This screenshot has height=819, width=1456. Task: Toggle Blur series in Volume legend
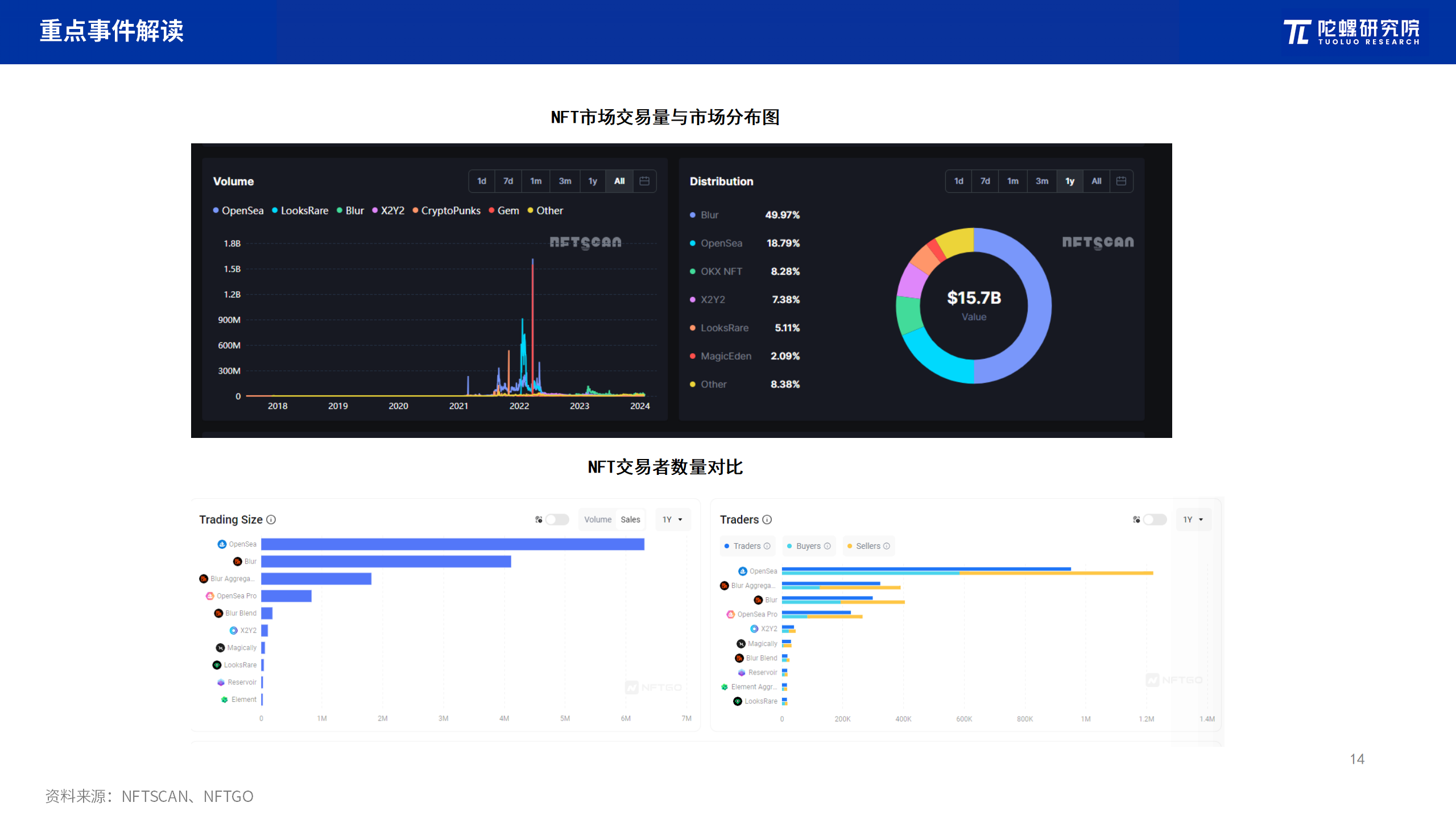pos(350,210)
